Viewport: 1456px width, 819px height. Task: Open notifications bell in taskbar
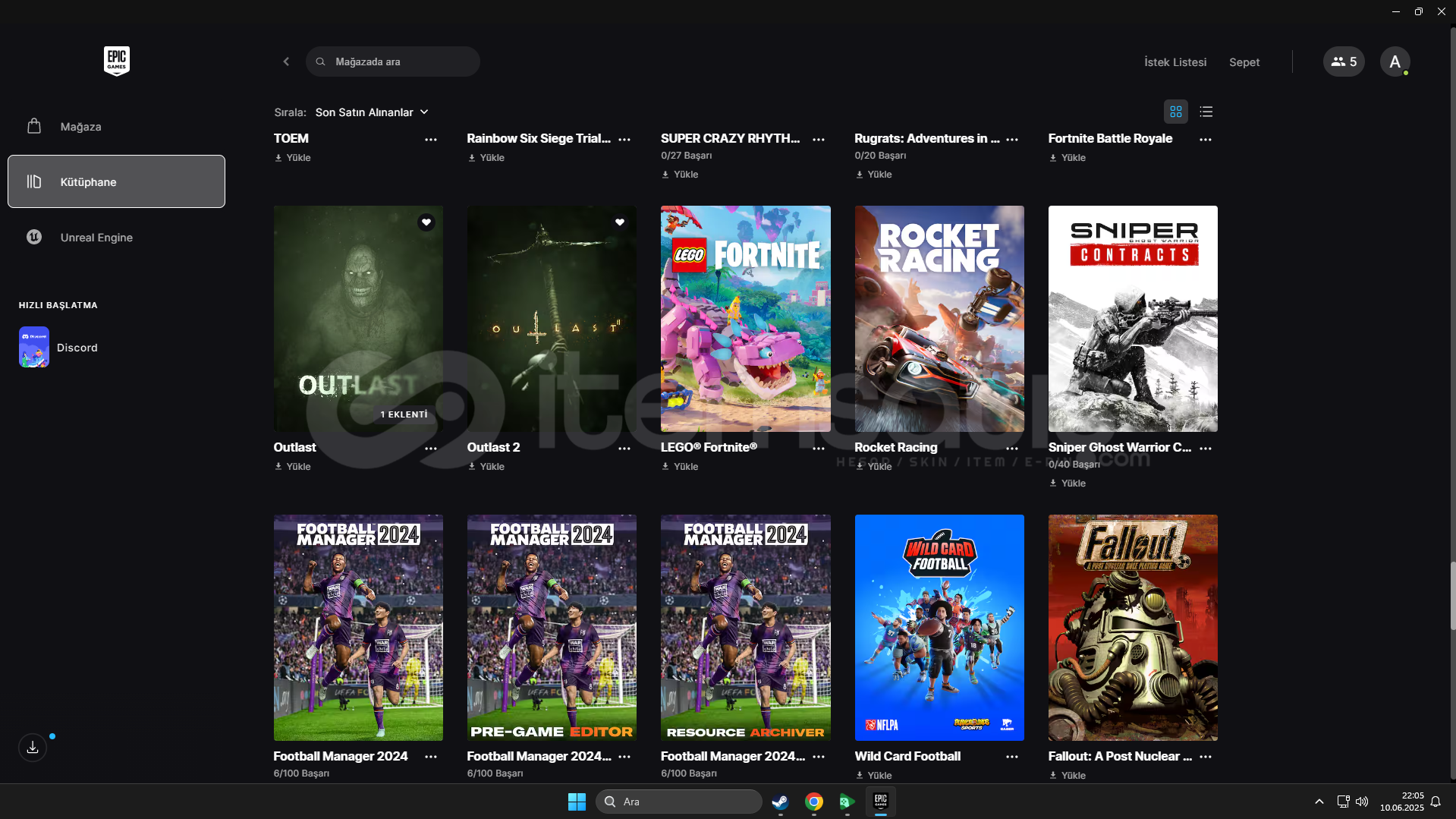click(x=1436, y=802)
